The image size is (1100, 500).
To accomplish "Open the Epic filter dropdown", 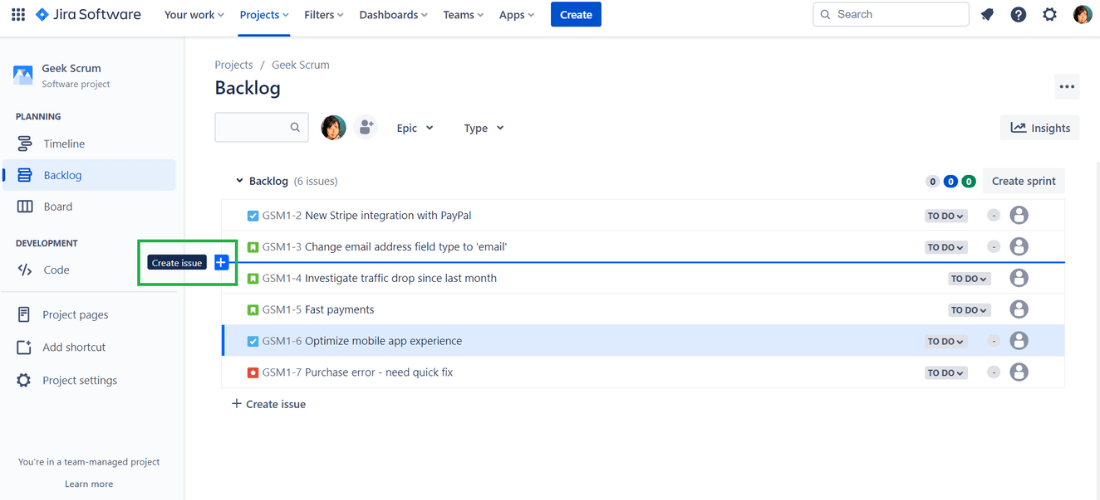I will [x=415, y=128].
